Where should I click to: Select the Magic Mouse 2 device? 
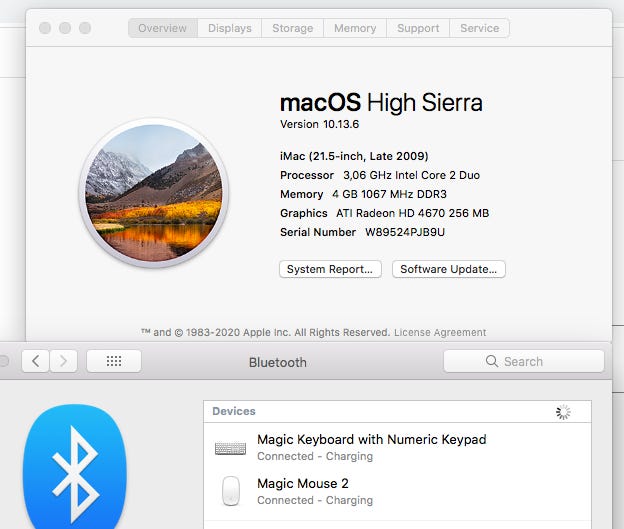point(397,491)
